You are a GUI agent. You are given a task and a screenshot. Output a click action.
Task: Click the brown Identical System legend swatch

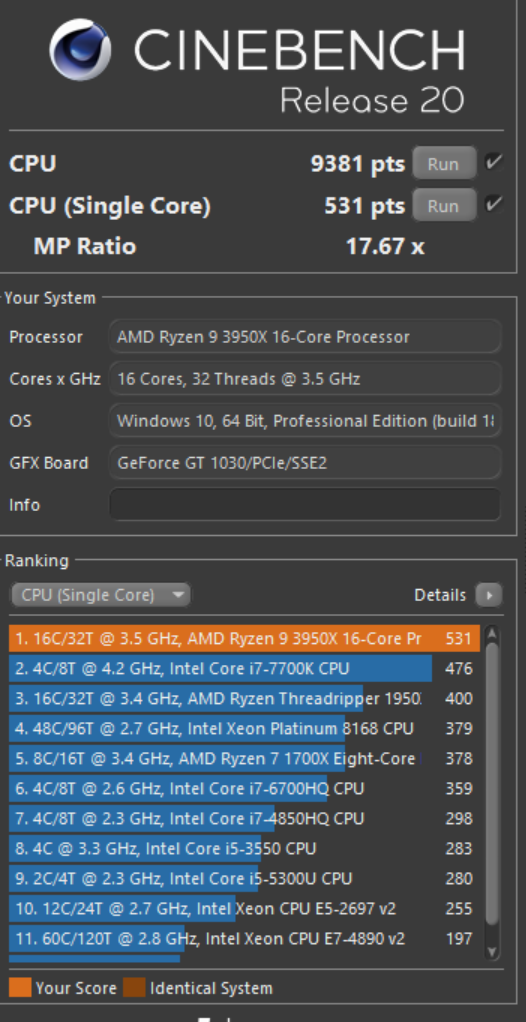(x=134, y=987)
